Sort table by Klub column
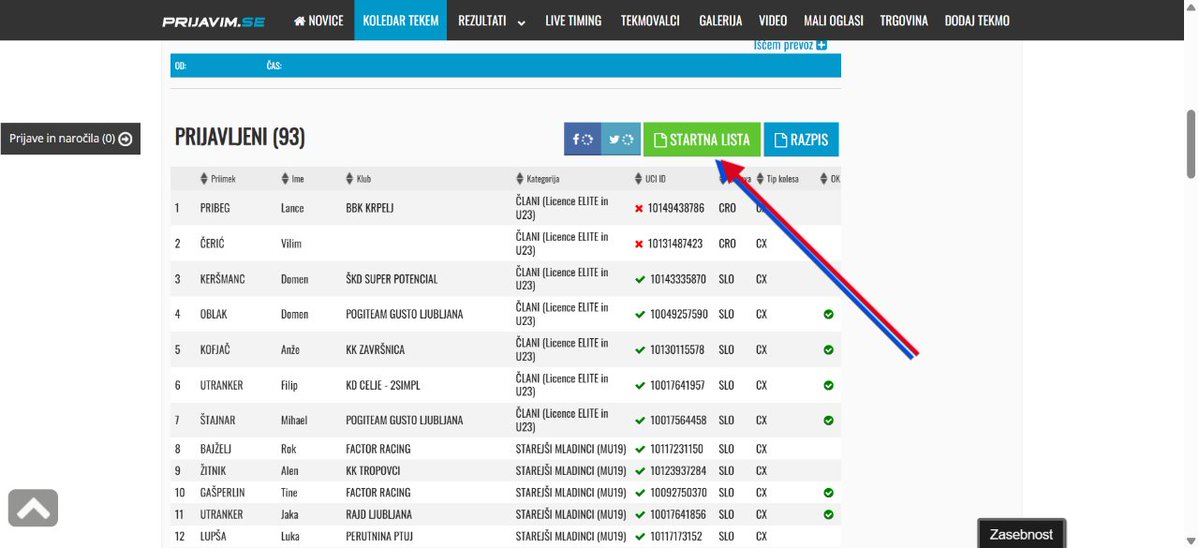 [x=358, y=179]
